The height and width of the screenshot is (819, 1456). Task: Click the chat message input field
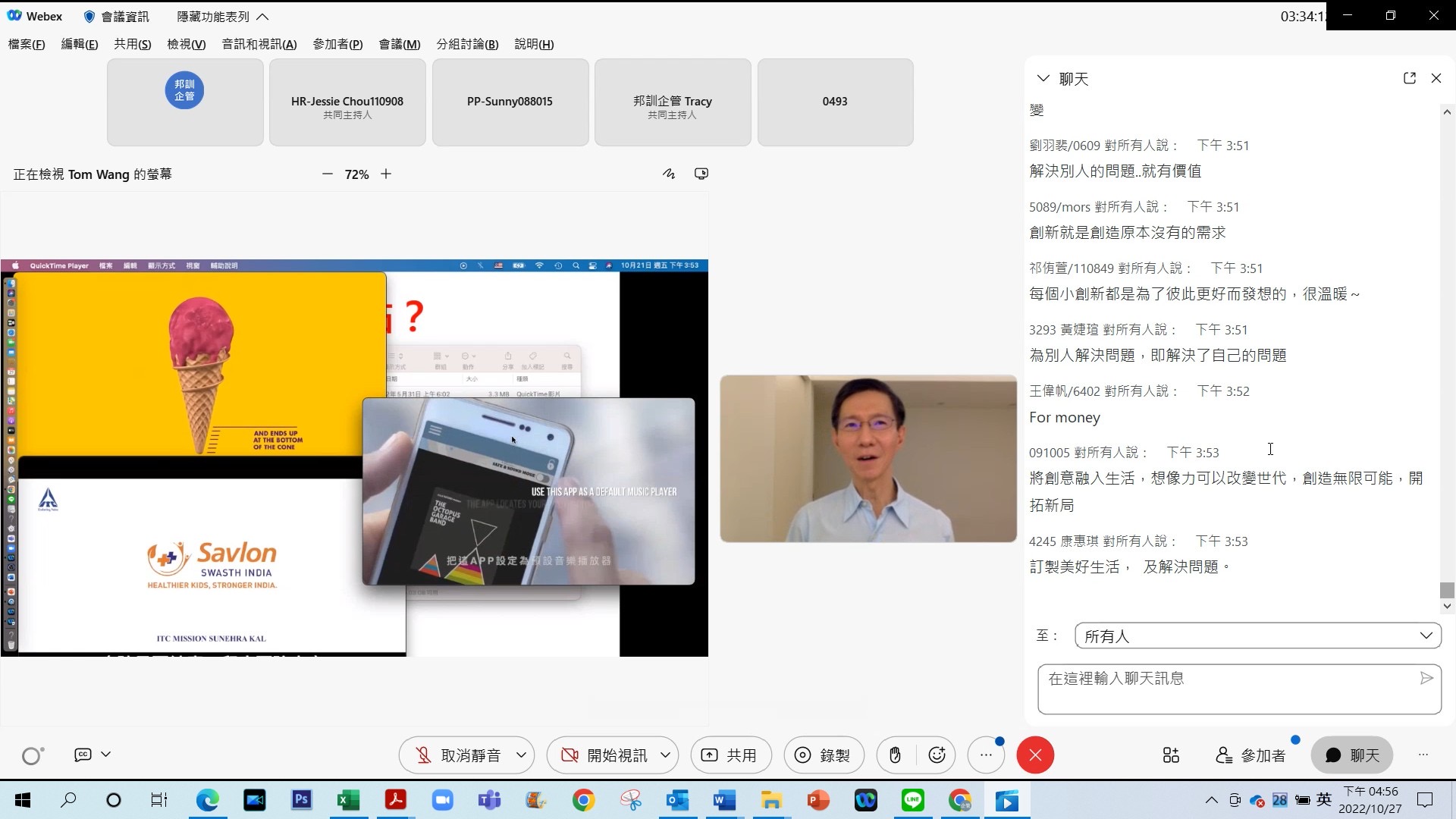[x=1239, y=689]
